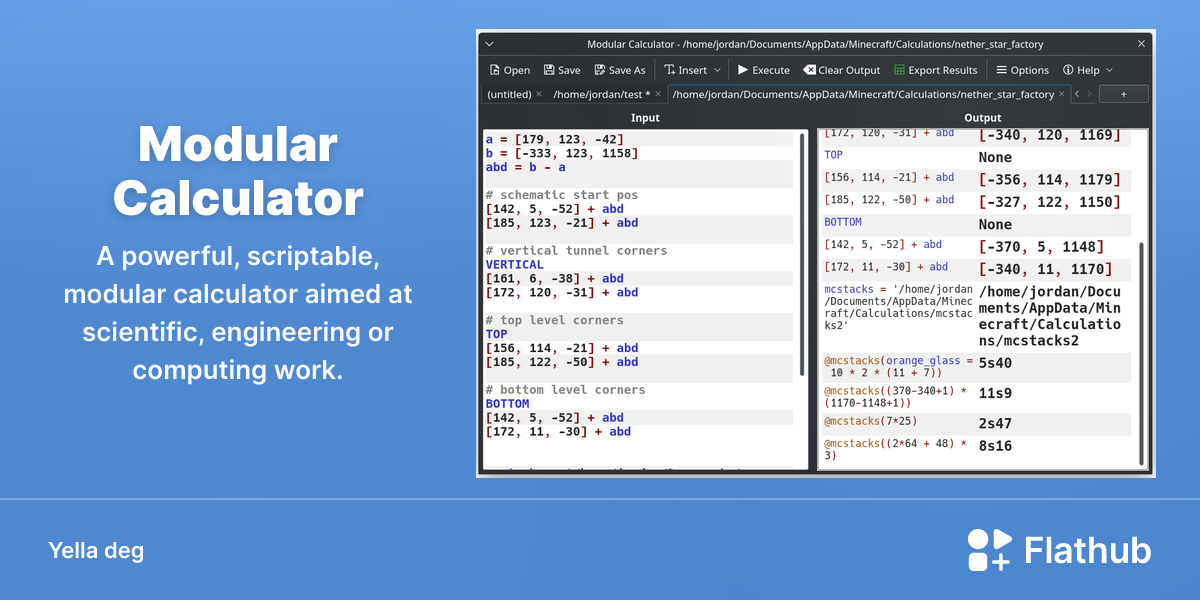Click the 'None' result beside TOP

pyautogui.click(x=995, y=158)
